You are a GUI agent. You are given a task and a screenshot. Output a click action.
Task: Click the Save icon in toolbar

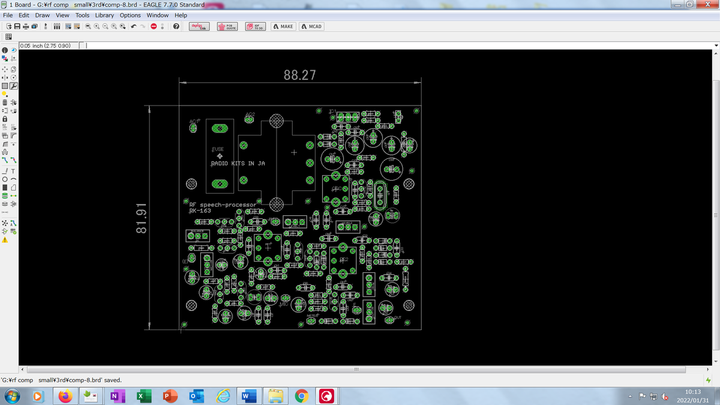click(18, 26)
